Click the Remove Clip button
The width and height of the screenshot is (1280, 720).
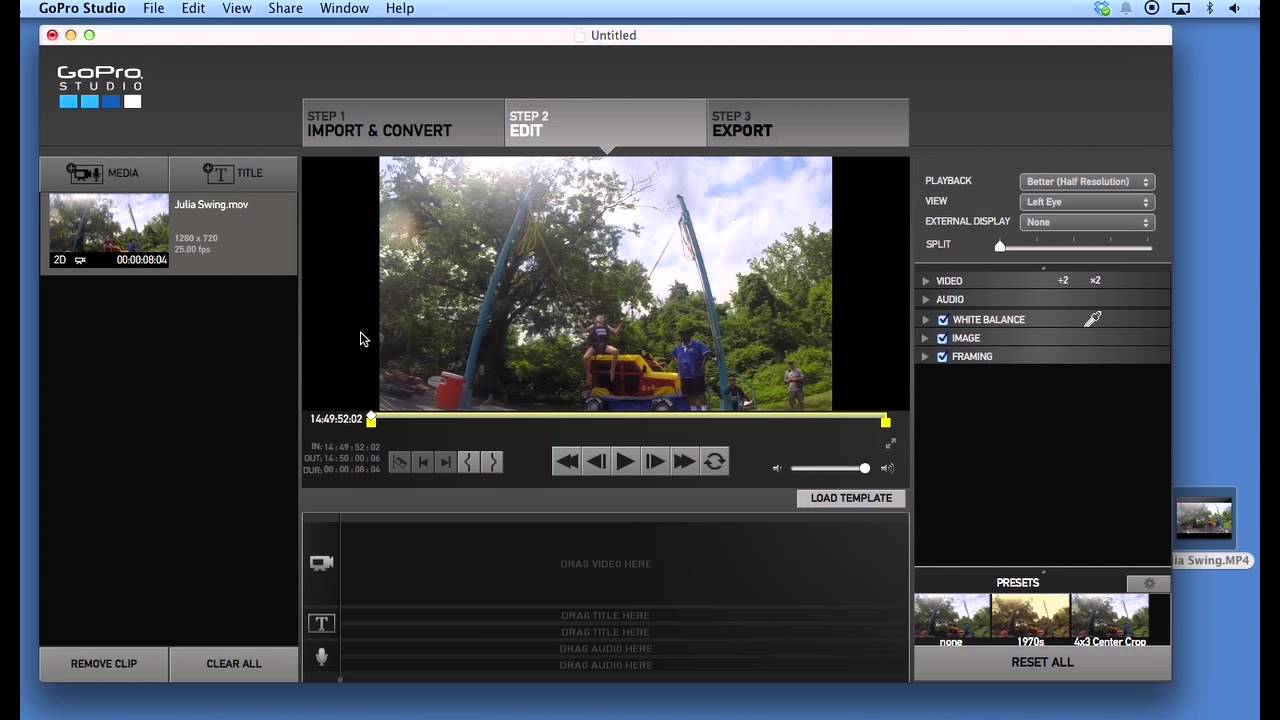(104, 664)
